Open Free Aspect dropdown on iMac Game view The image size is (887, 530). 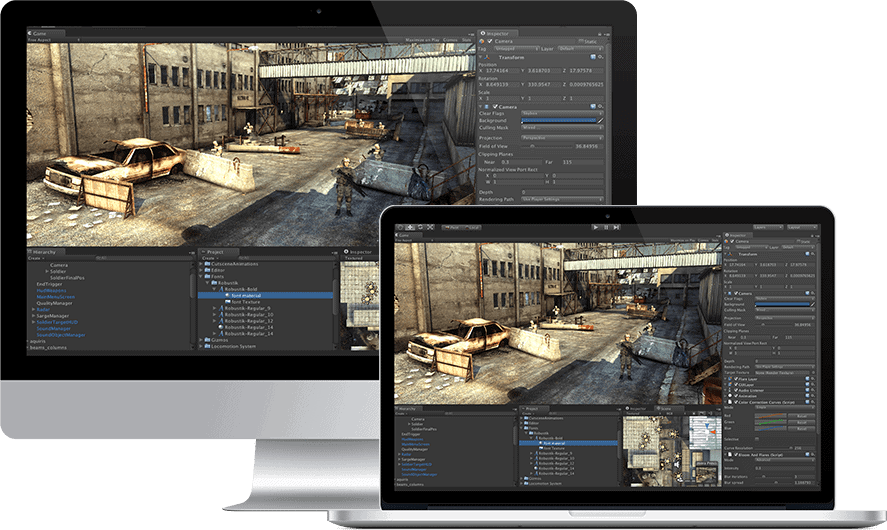[54, 40]
